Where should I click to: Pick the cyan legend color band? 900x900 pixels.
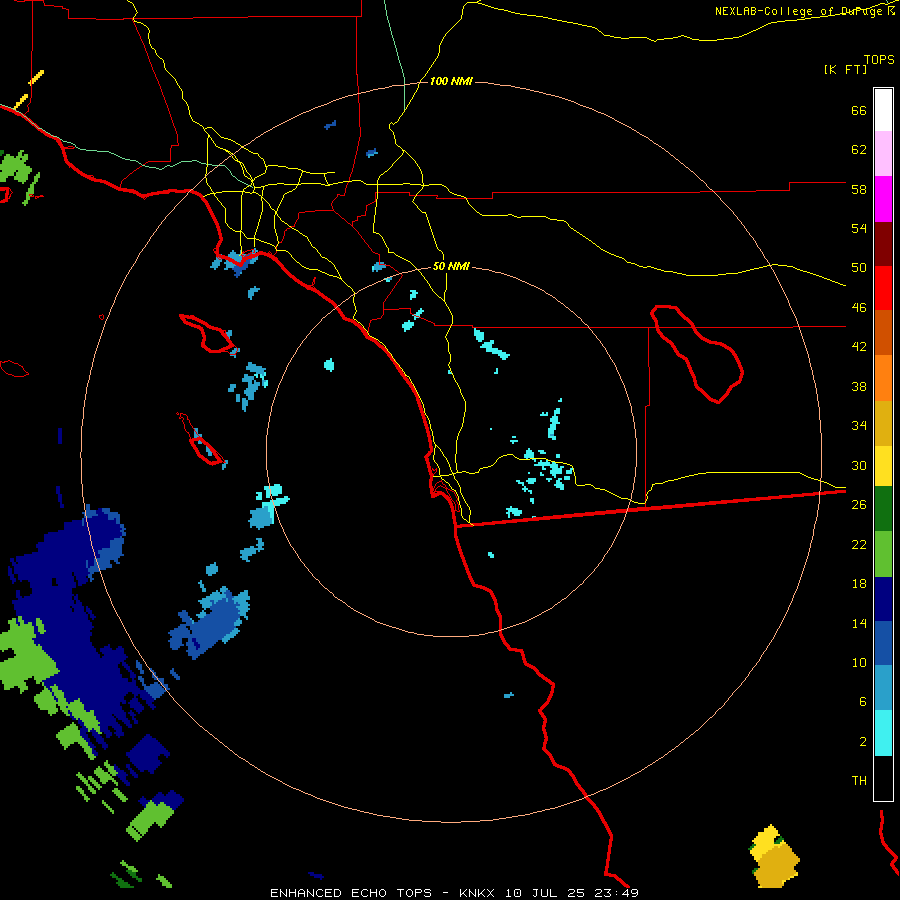pyautogui.click(x=883, y=733)
